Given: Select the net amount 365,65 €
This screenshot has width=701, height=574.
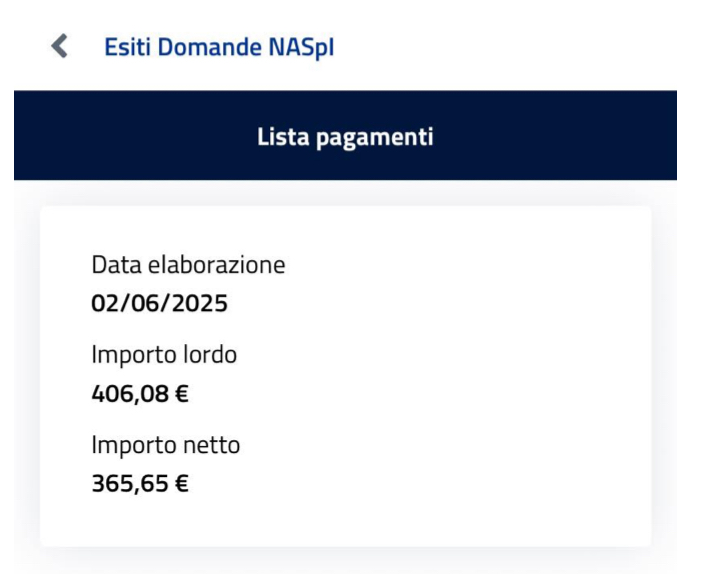Looking at the screenshot, I should coord(140,484).
